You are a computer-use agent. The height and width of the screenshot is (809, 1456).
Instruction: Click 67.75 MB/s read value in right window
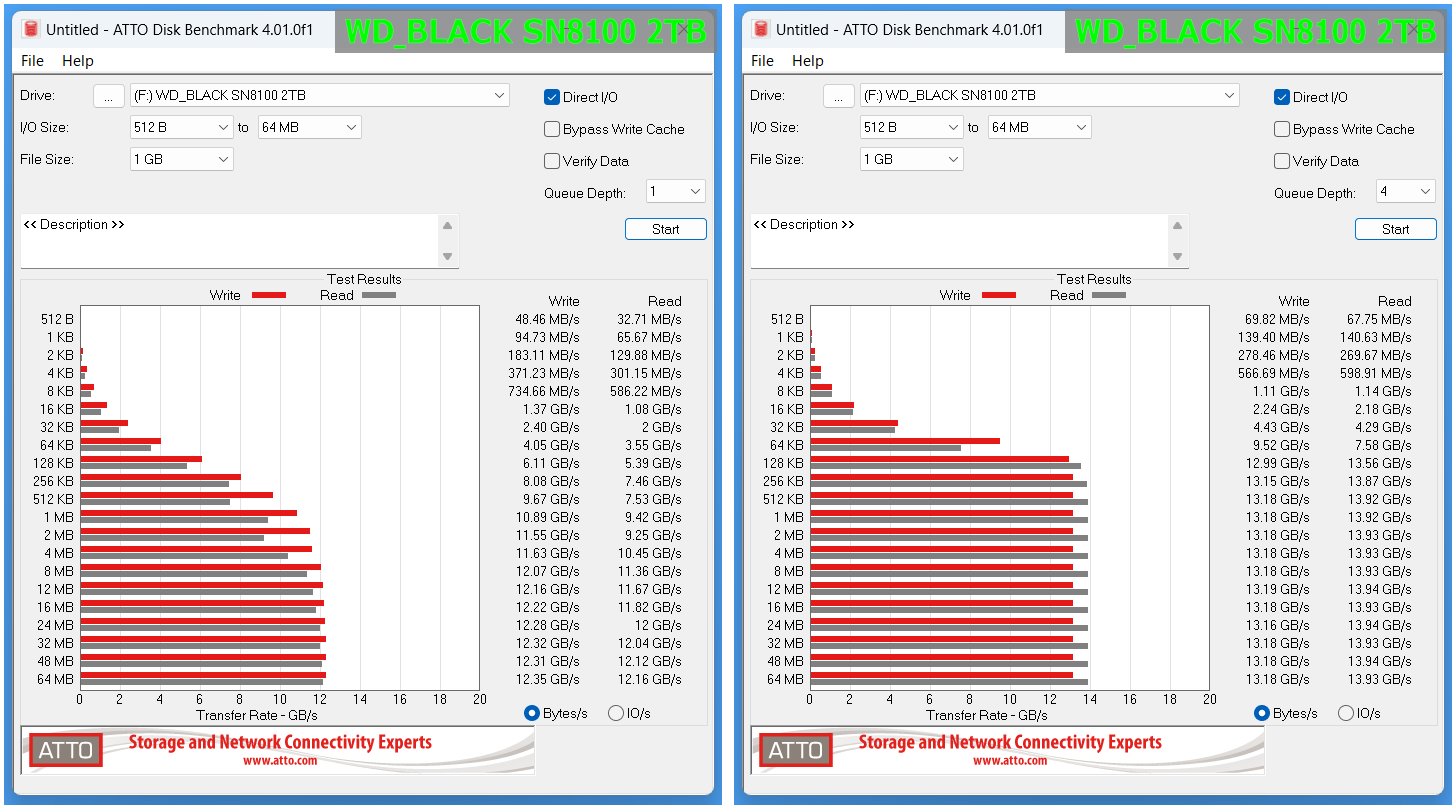1379,319
